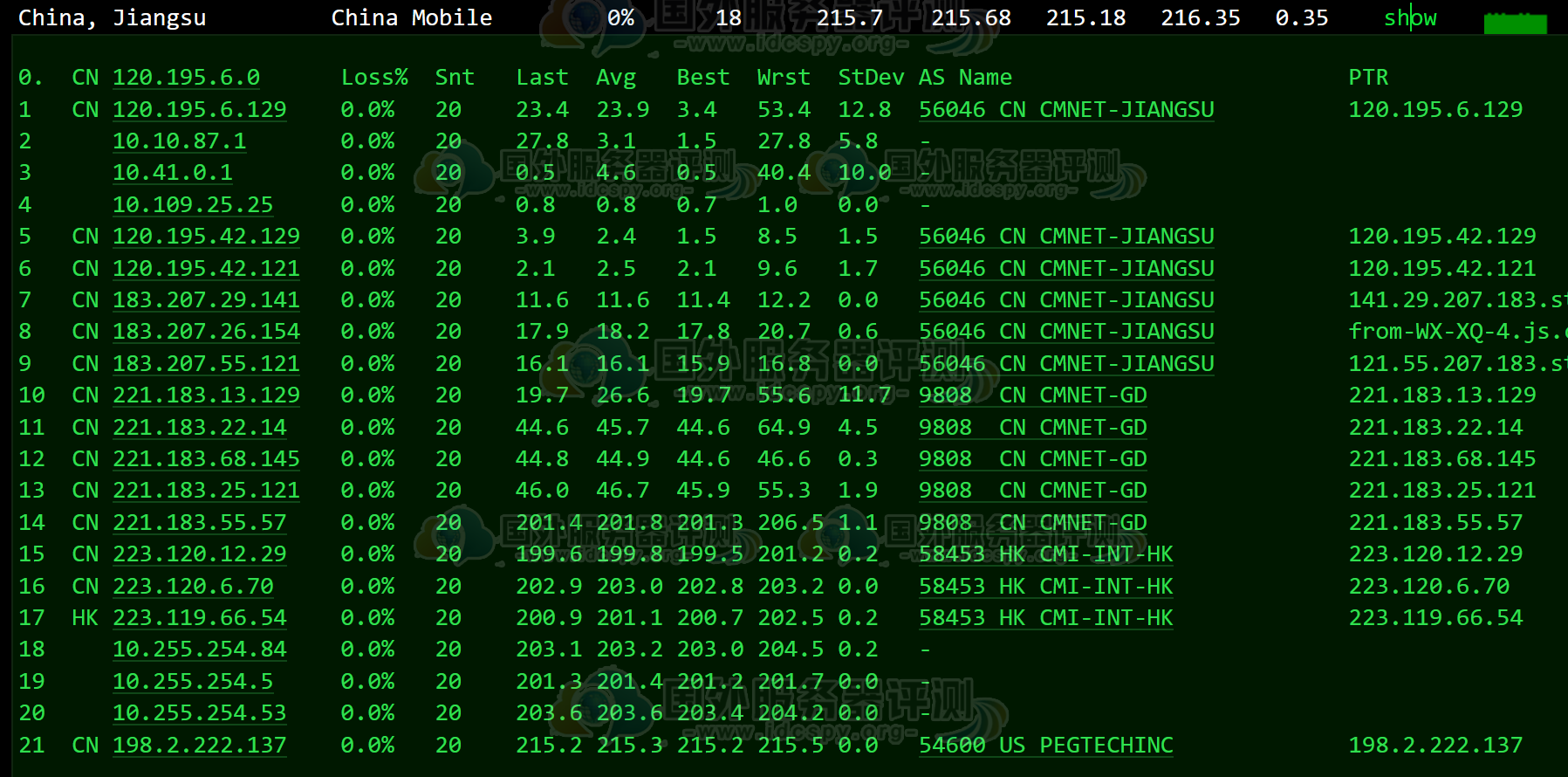Image resolution: width=1568 pixels, height=777 pixels.
Task: Open AS link 58453 CMI-INT-HK in hop 17
Action: coord(1046,618)
